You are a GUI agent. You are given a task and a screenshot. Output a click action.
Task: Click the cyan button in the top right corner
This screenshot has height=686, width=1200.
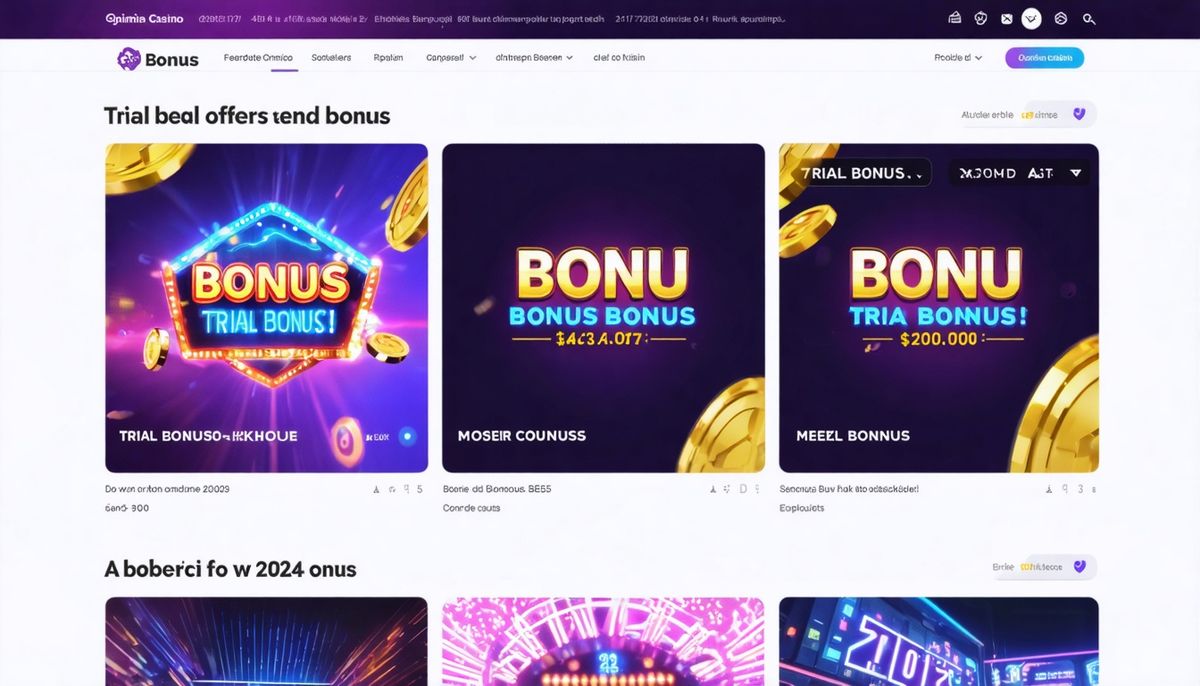click(x=1044, y=57)
